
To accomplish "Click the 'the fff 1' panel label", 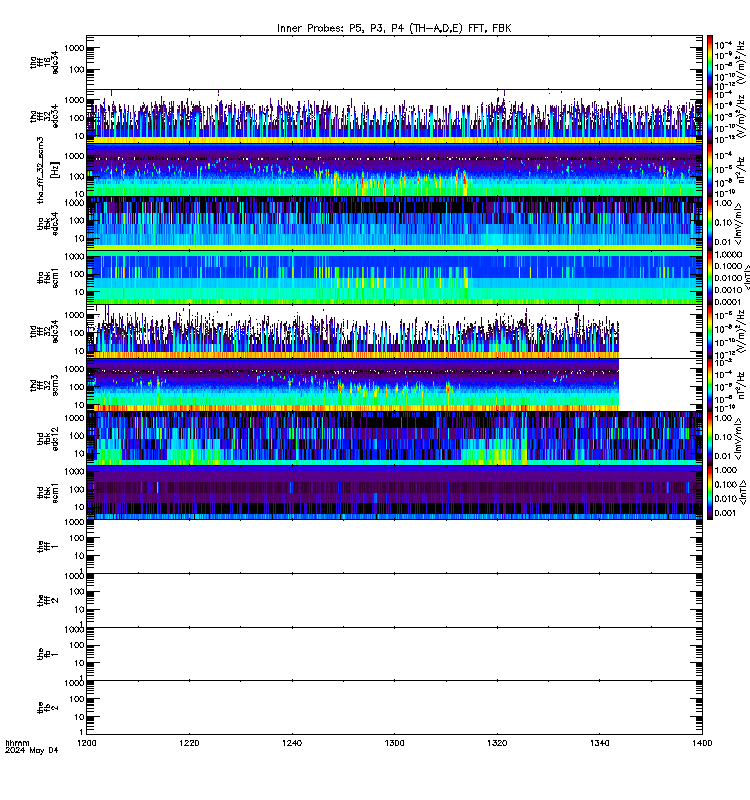I will [x=48, y=546].
